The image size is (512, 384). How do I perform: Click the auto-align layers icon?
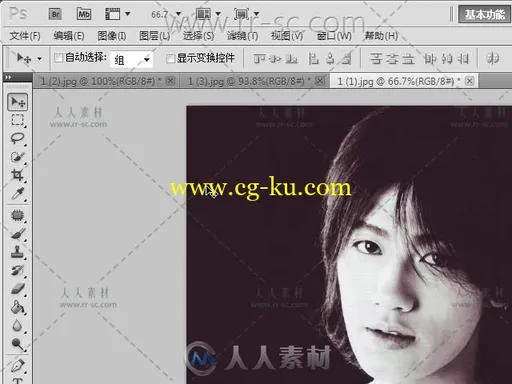[492, 59]
